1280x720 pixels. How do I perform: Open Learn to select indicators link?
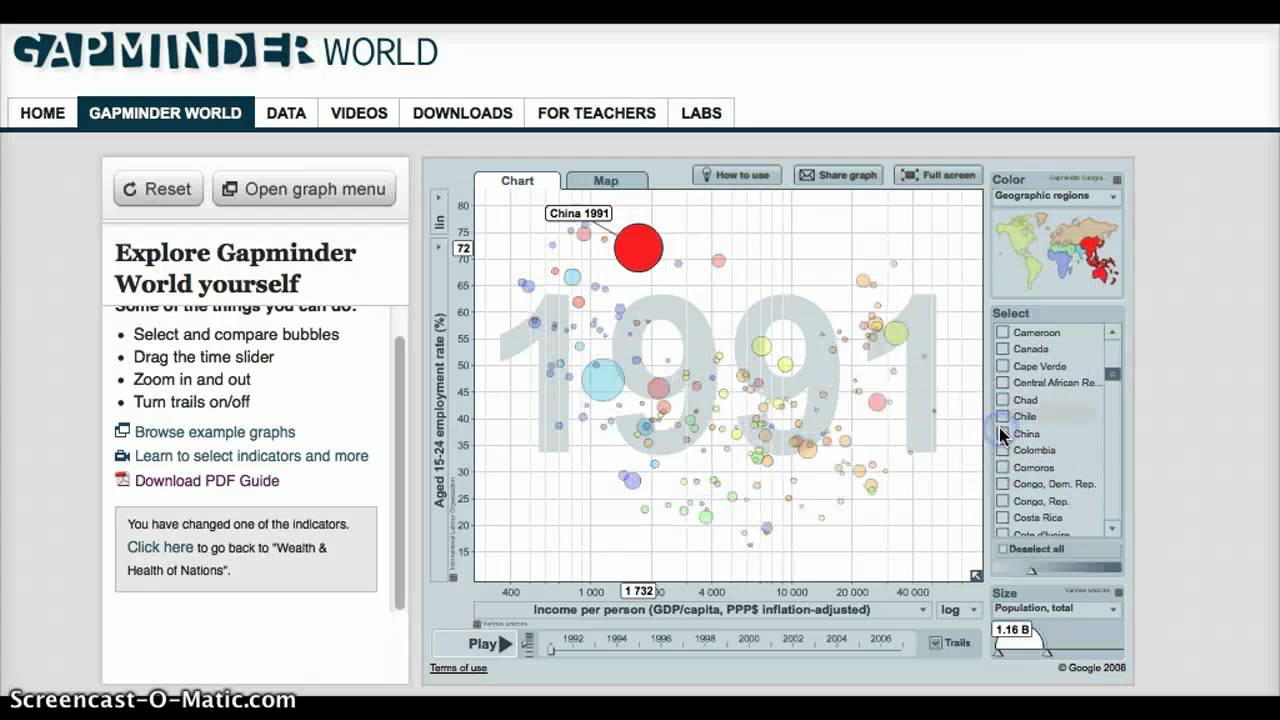[252, 456]
